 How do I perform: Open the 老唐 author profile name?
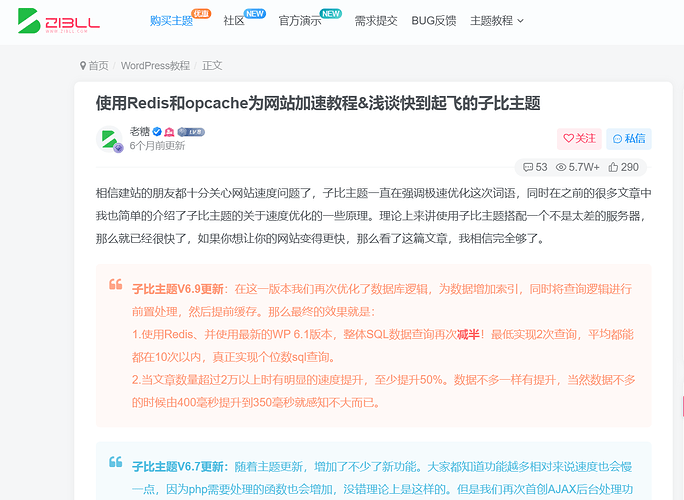click(140, 132)
